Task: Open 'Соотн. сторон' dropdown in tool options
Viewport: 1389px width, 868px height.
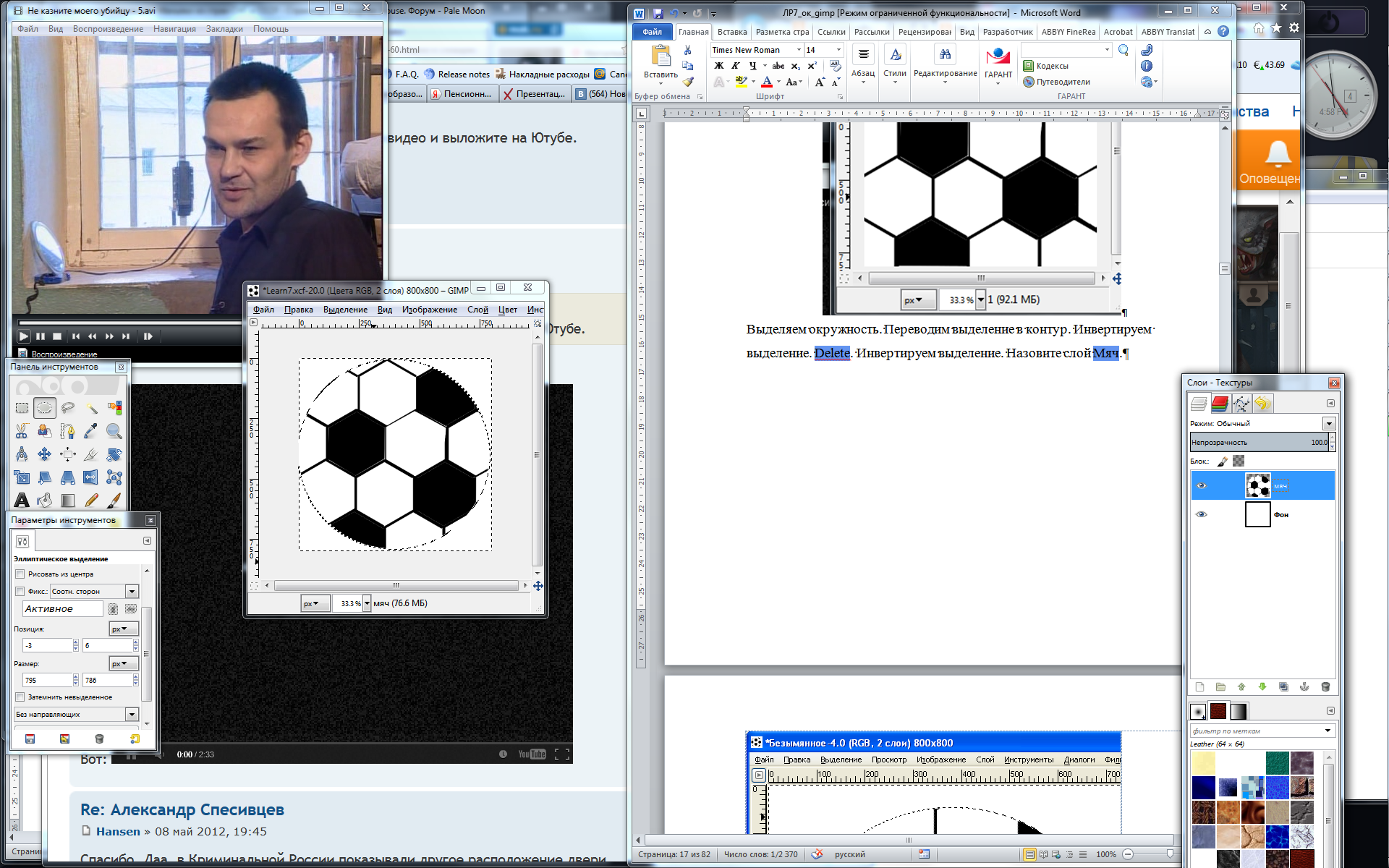Action: click(x=132, y=591)
